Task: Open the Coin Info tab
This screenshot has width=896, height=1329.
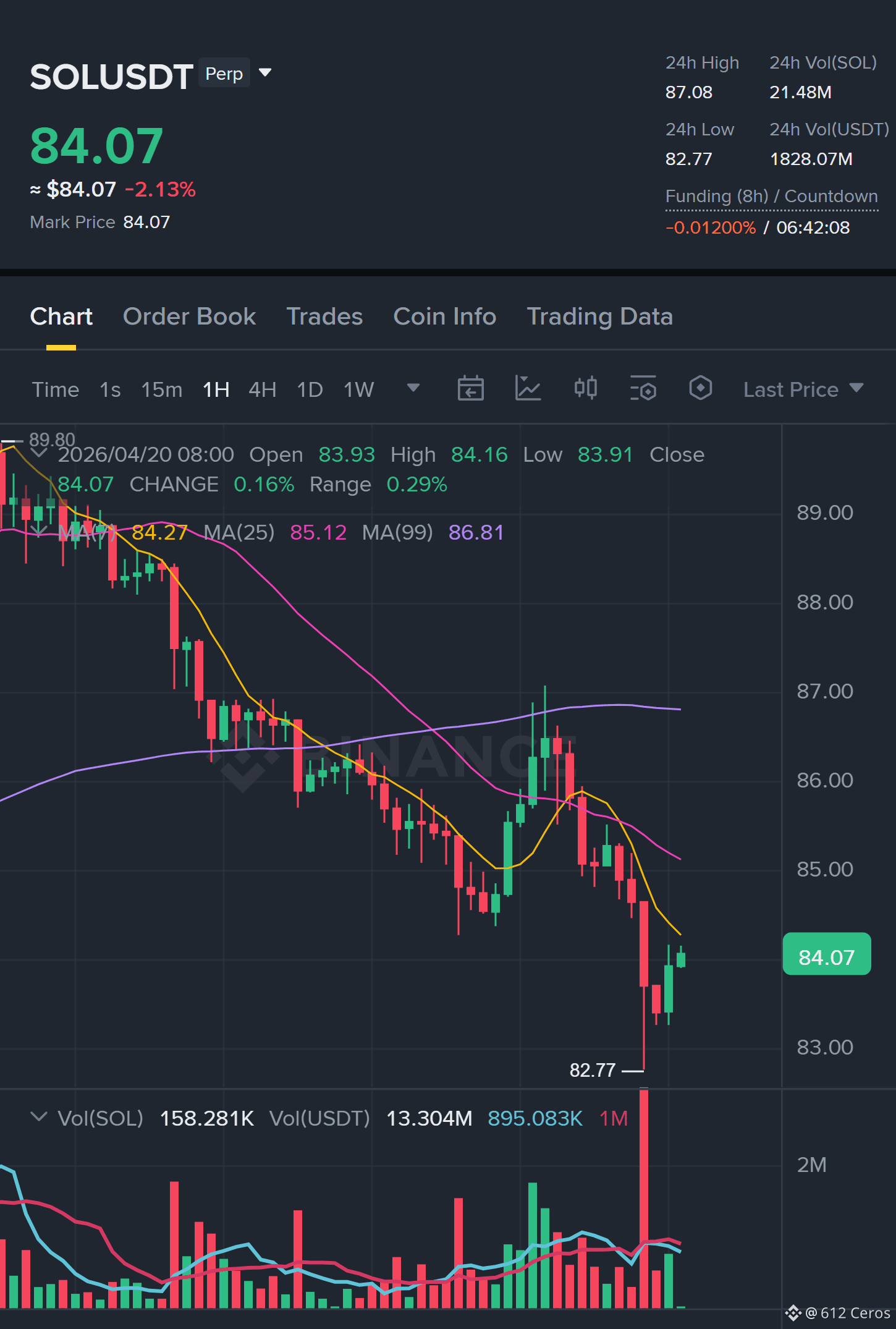Action: (444, 316)
